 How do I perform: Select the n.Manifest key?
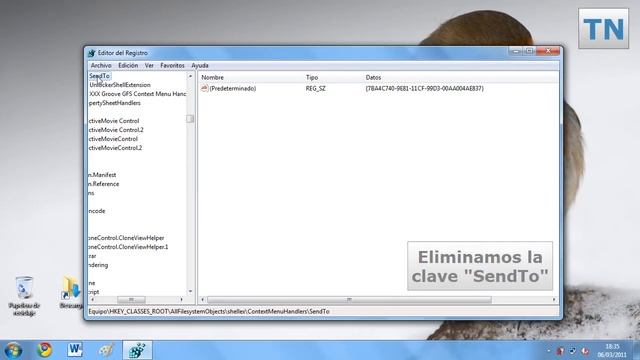pos(102,175)
